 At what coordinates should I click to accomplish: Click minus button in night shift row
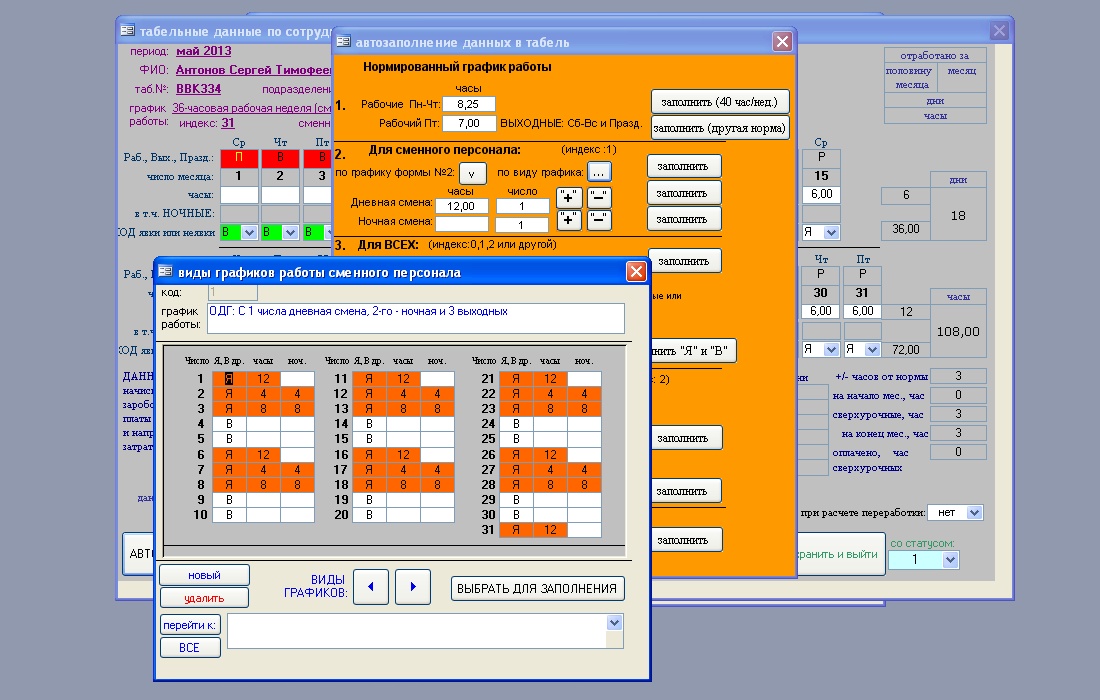599,220
